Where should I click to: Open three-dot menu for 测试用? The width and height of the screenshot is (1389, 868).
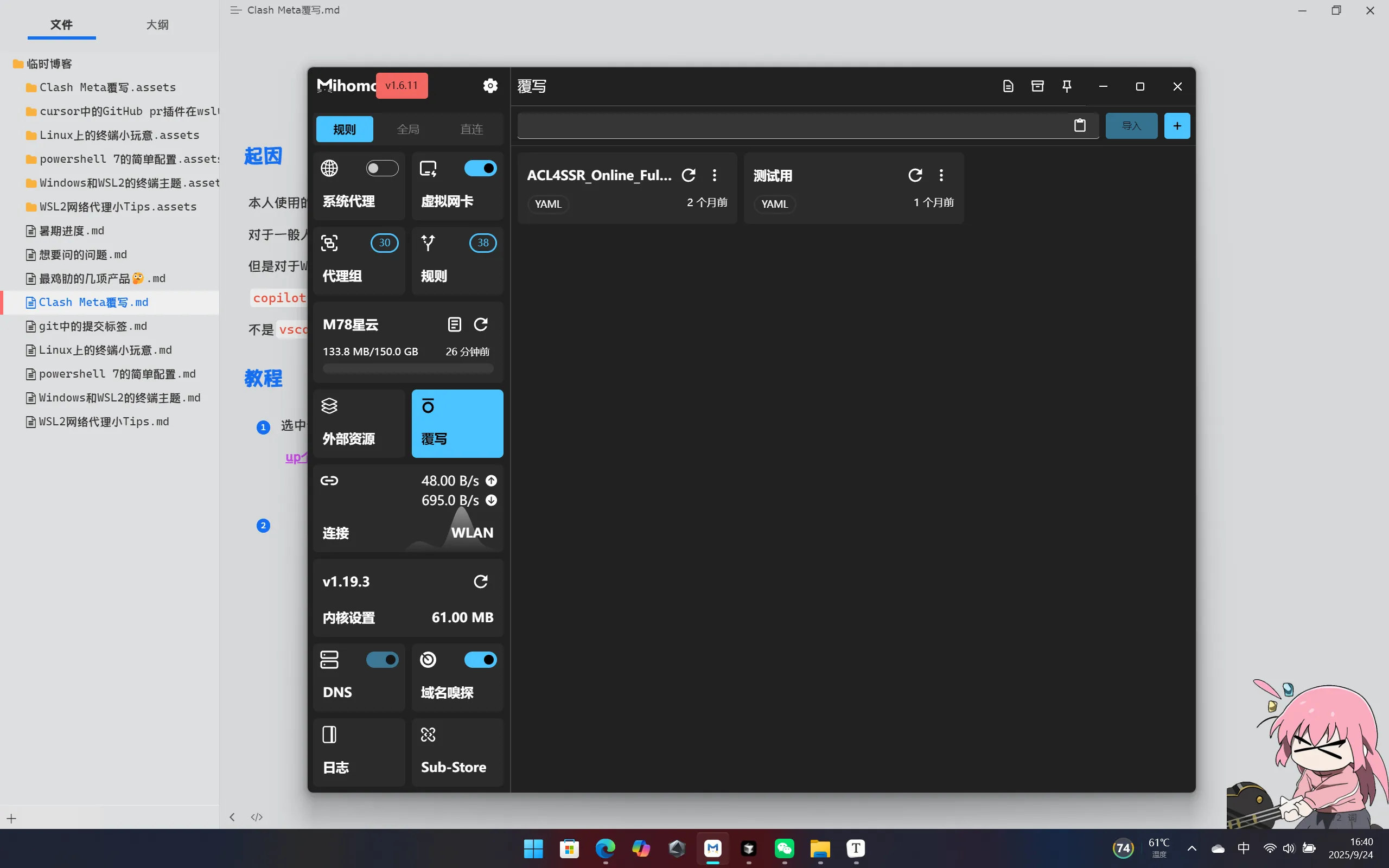tap(941, 175)
